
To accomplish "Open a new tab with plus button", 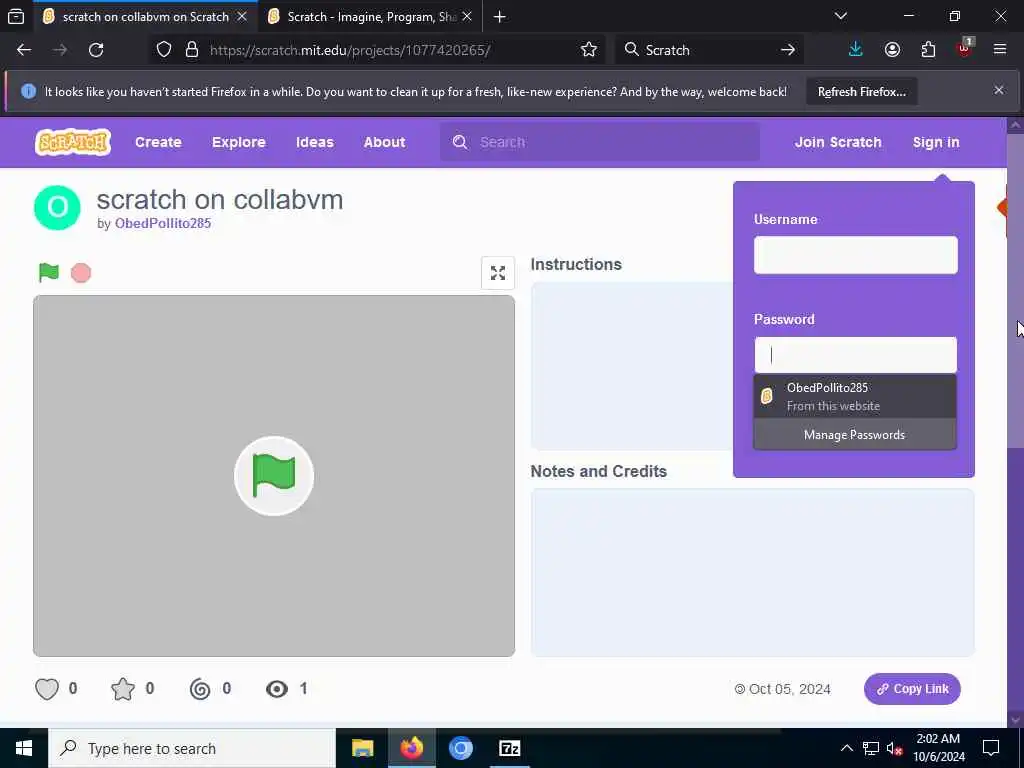I will coord(500,16).
